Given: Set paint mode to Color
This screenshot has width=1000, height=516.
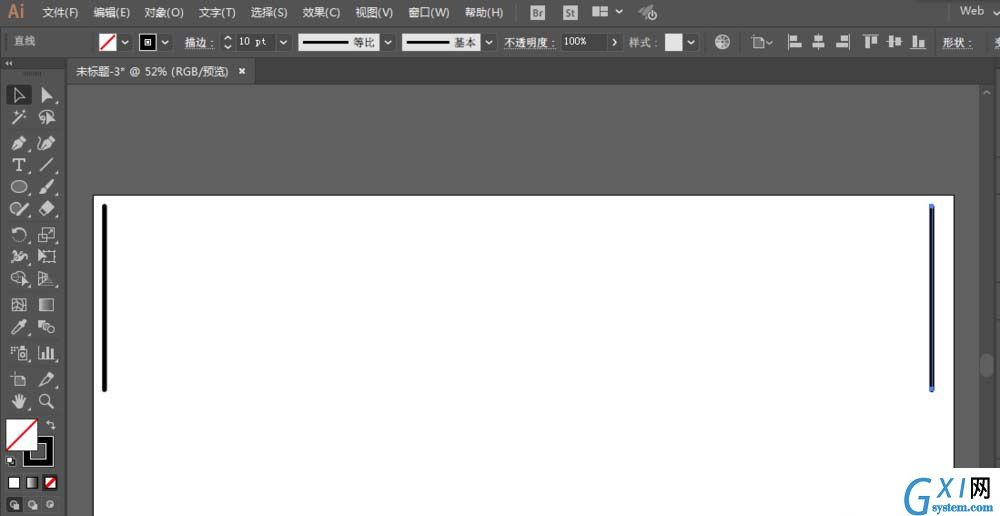Looking at the screenshot, I should [14, 483].
